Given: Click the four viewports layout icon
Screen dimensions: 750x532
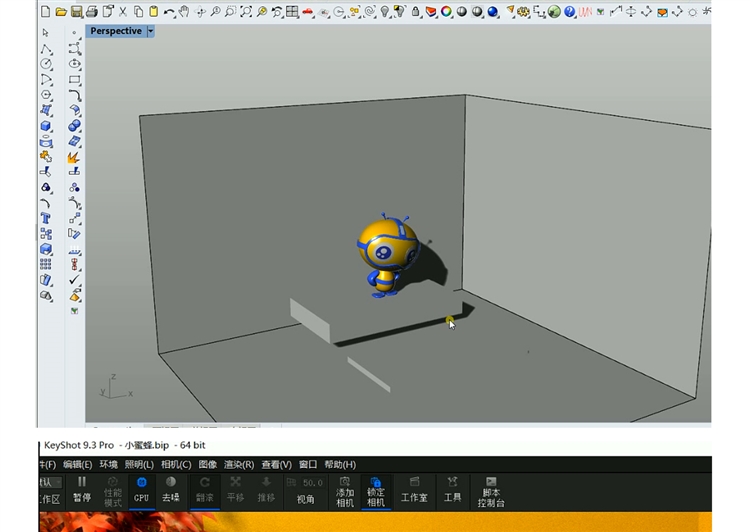Looking at the screenshot, I should click(x=292, y=11).
